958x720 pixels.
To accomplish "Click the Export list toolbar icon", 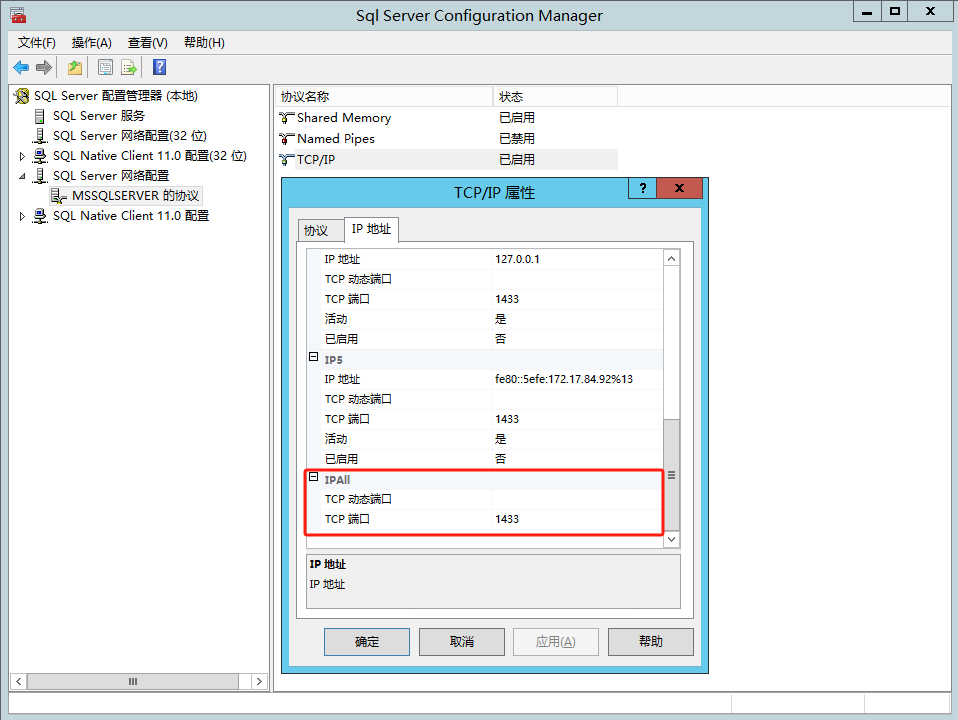I will (x=128, y=67).
